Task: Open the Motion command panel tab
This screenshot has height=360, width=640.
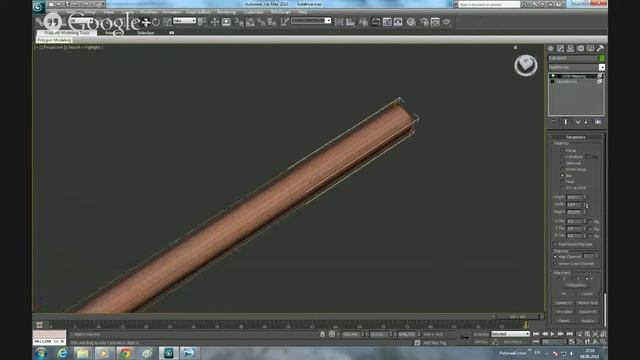Action: 580,49
